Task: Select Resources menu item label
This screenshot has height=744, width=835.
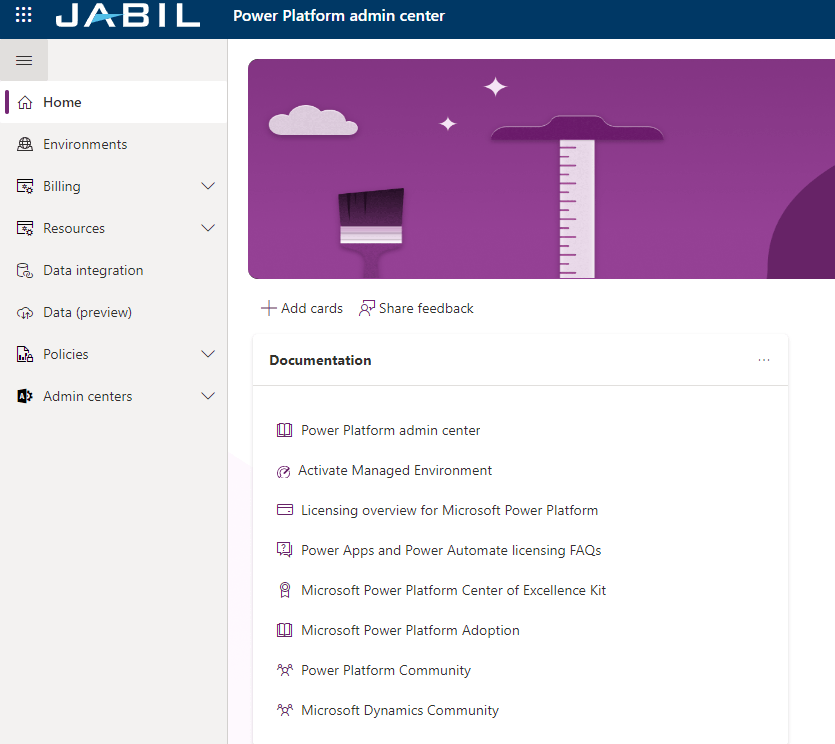Action: (x=74, y=228)
